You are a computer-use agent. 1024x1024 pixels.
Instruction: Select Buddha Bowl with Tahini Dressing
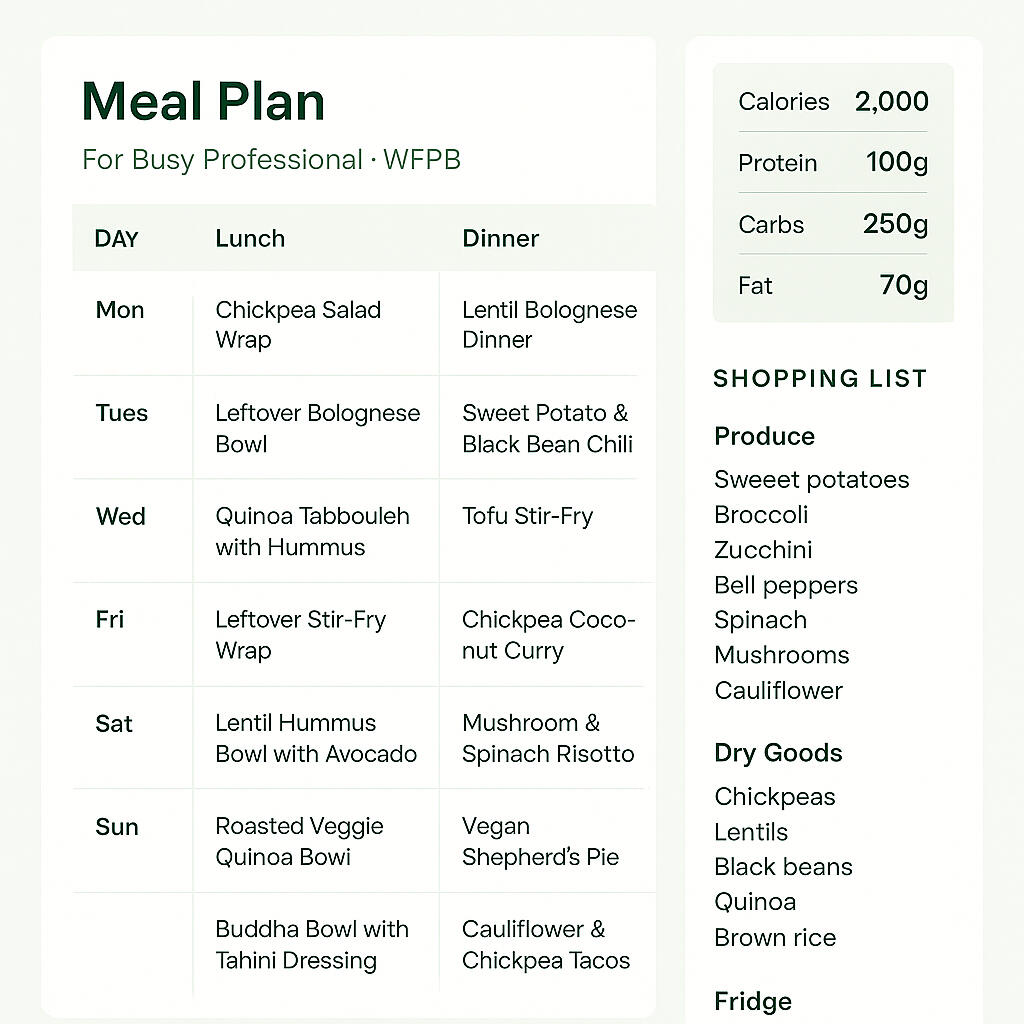312,944
